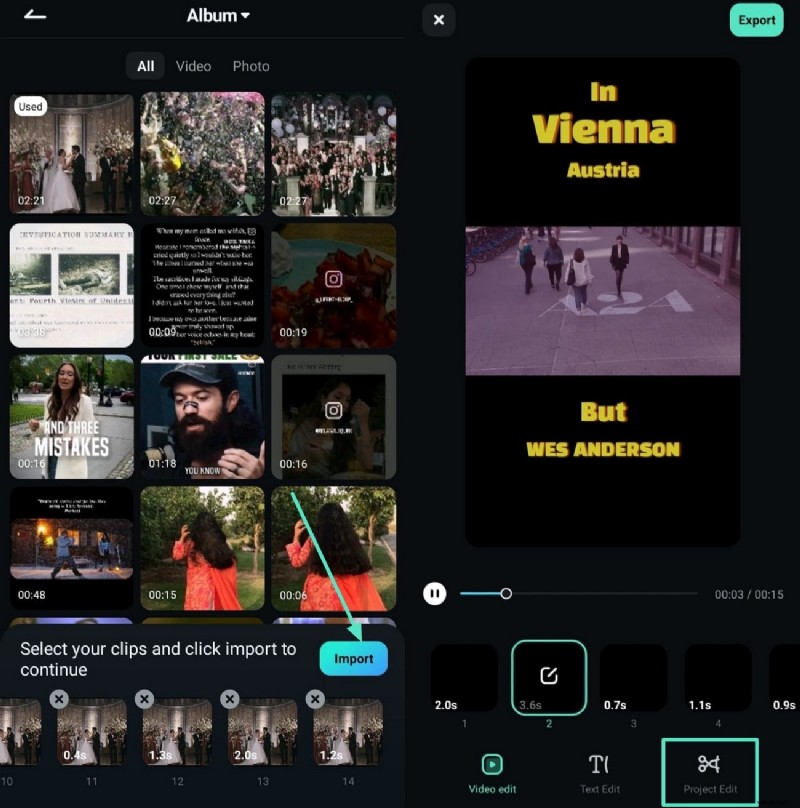Switch to Text Edit mode
The height and width of the screenshot is (808, 800).
(600, 770)
